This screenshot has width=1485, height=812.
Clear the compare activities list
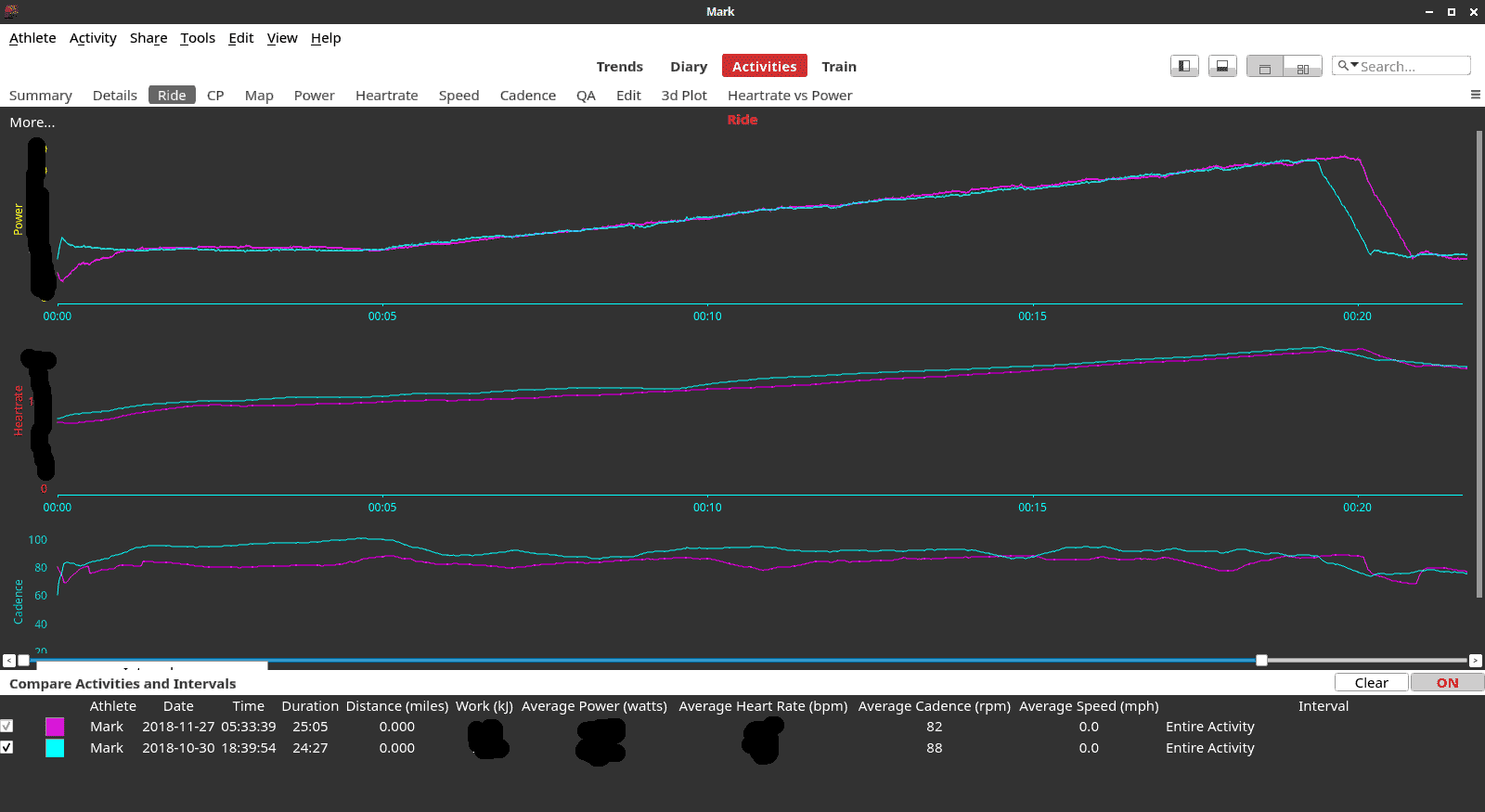coord(1371,683)
